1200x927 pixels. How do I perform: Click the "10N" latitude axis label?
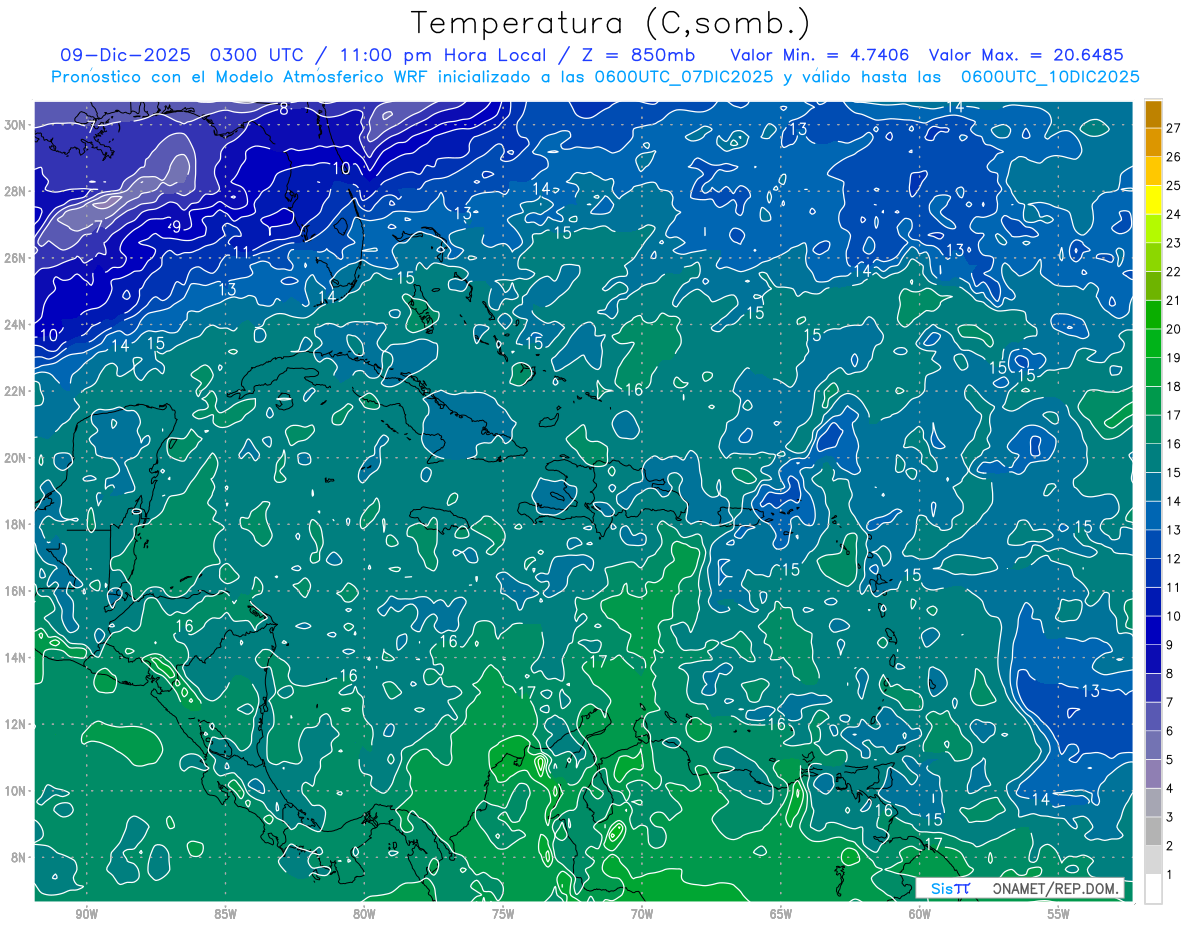click(x=17, y=791)
